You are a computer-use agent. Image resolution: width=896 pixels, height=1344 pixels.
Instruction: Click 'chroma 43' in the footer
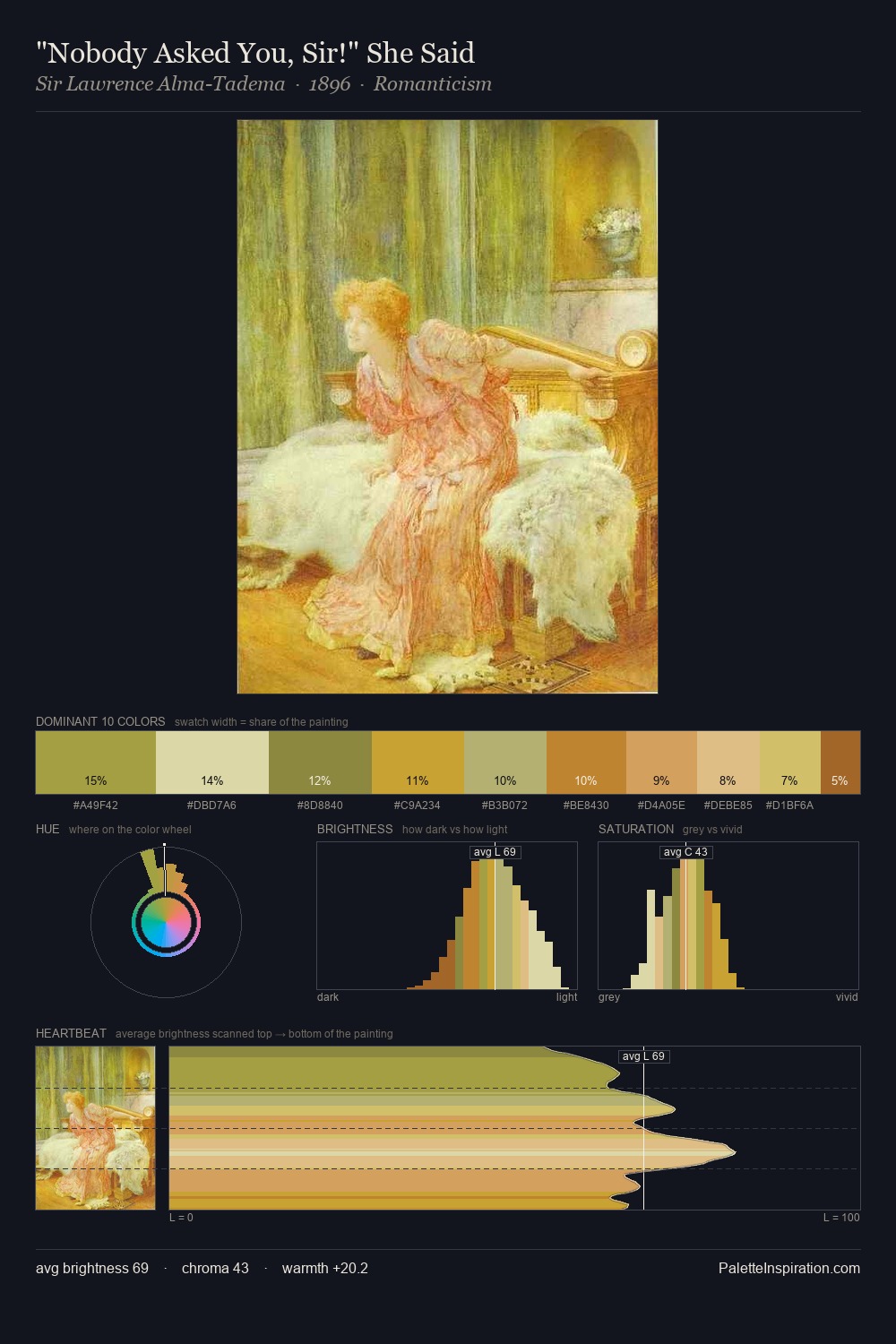[215, 1268]
